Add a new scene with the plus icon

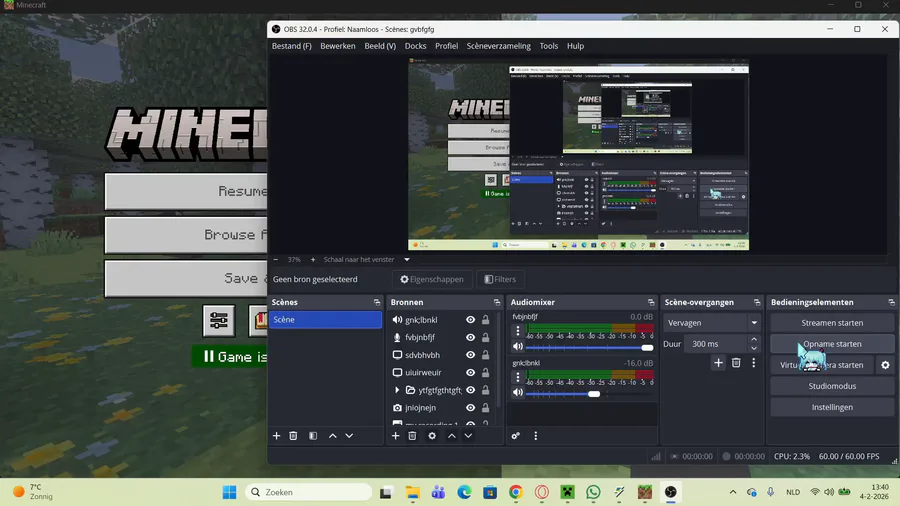(276, 436)
